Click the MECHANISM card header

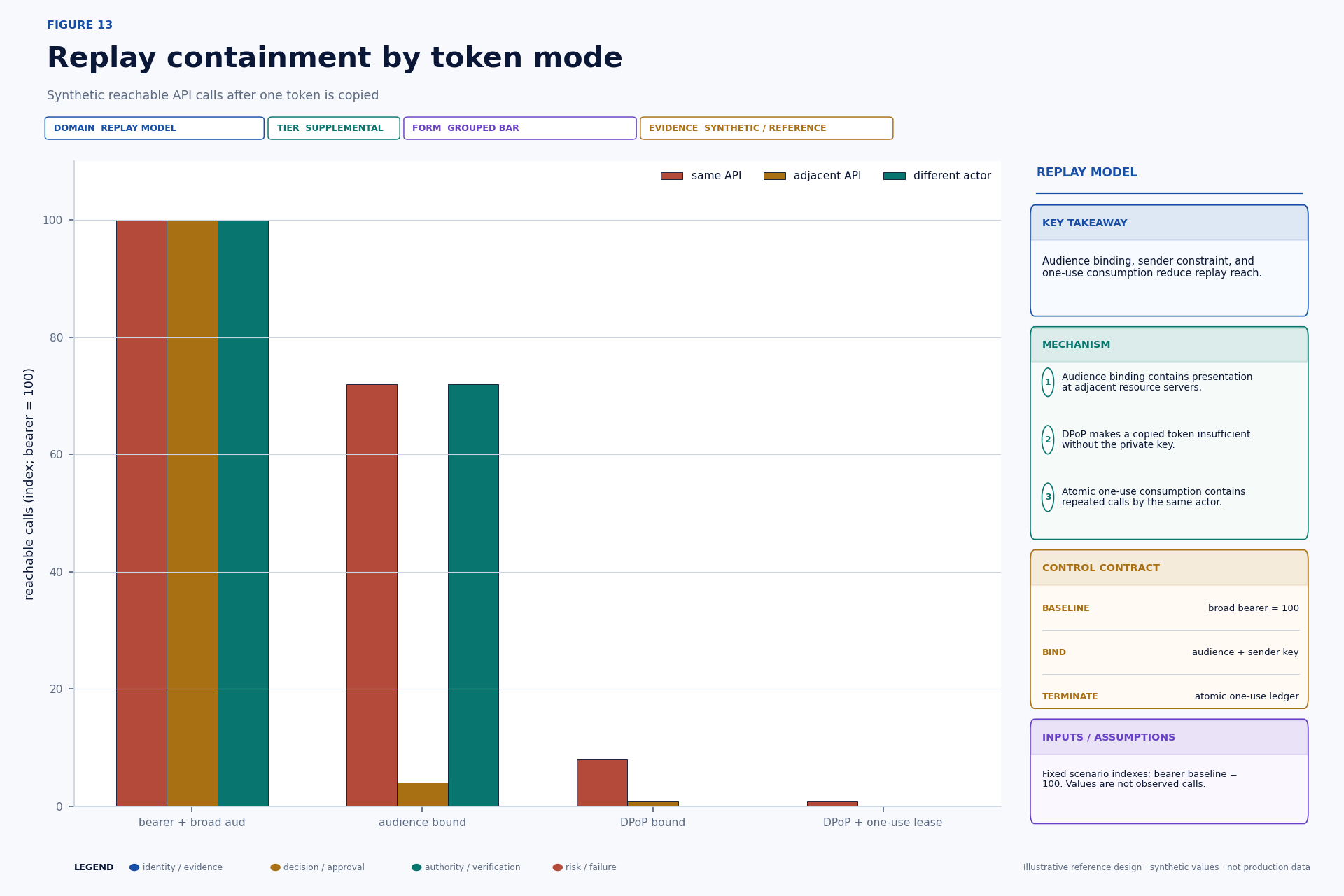point(1169,344)
